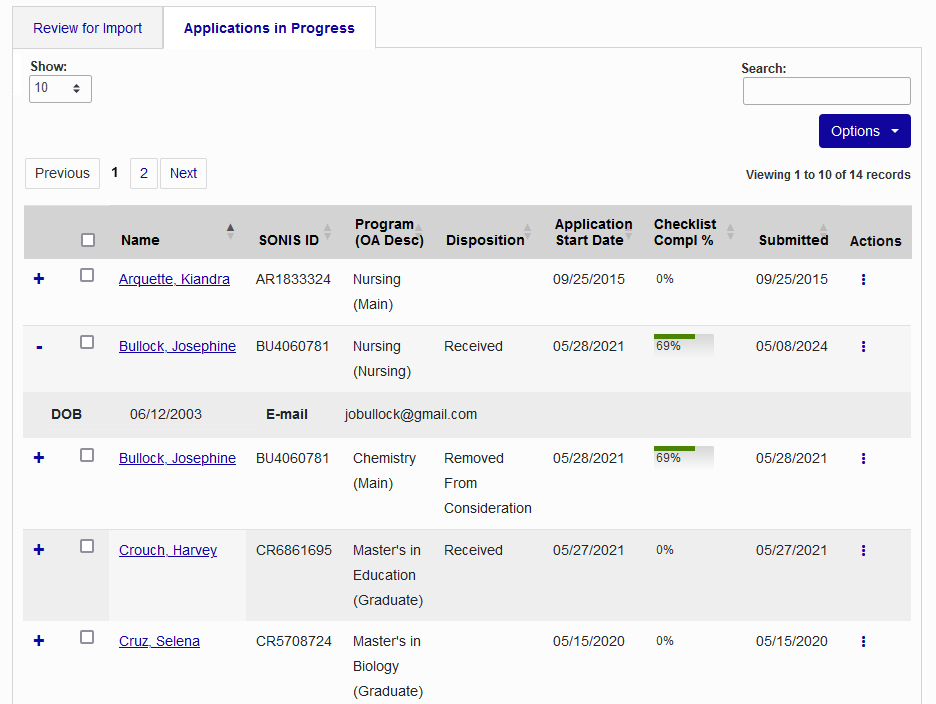Open the Show entries count selector
This screenshot has width=936, height=704.
click(60, 88)
